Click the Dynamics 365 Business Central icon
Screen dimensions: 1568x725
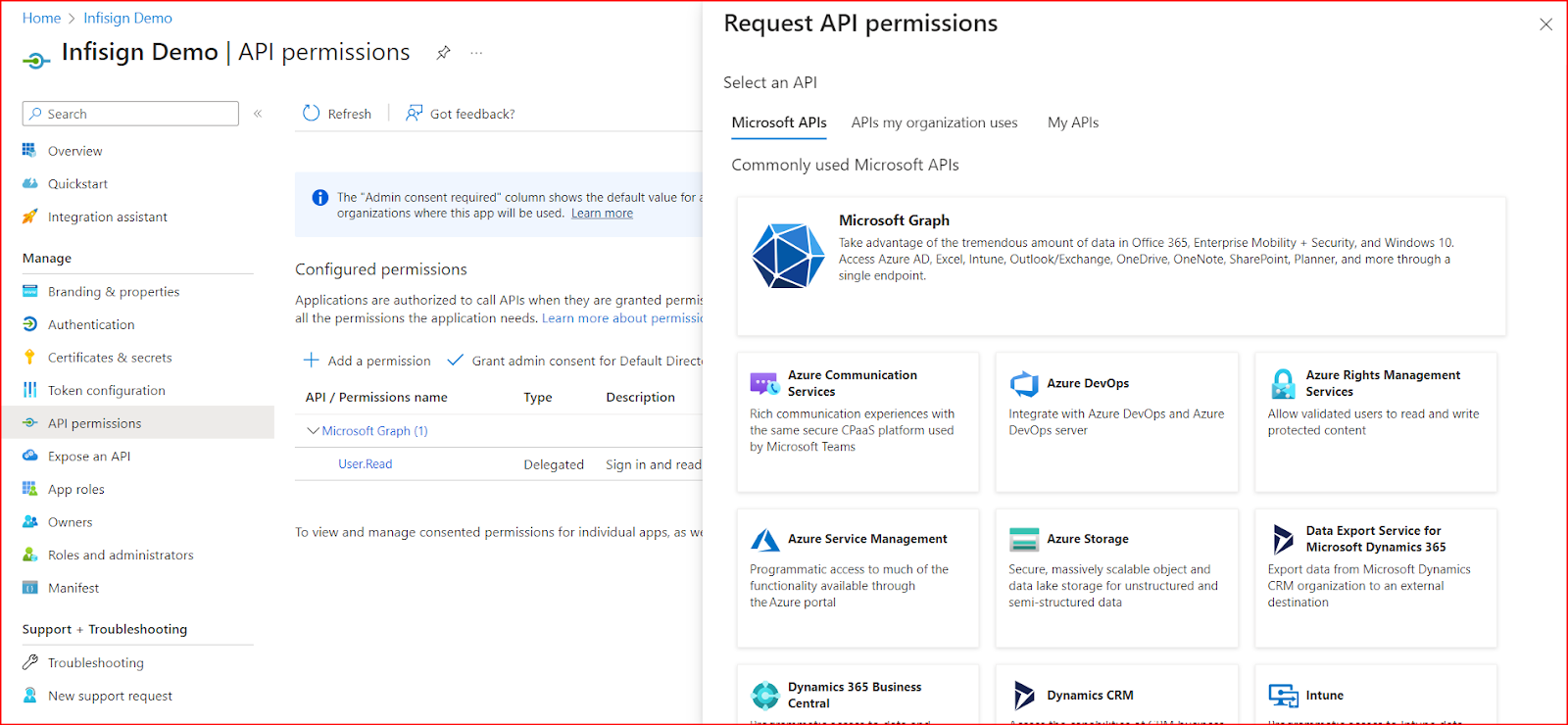[764, 695]
